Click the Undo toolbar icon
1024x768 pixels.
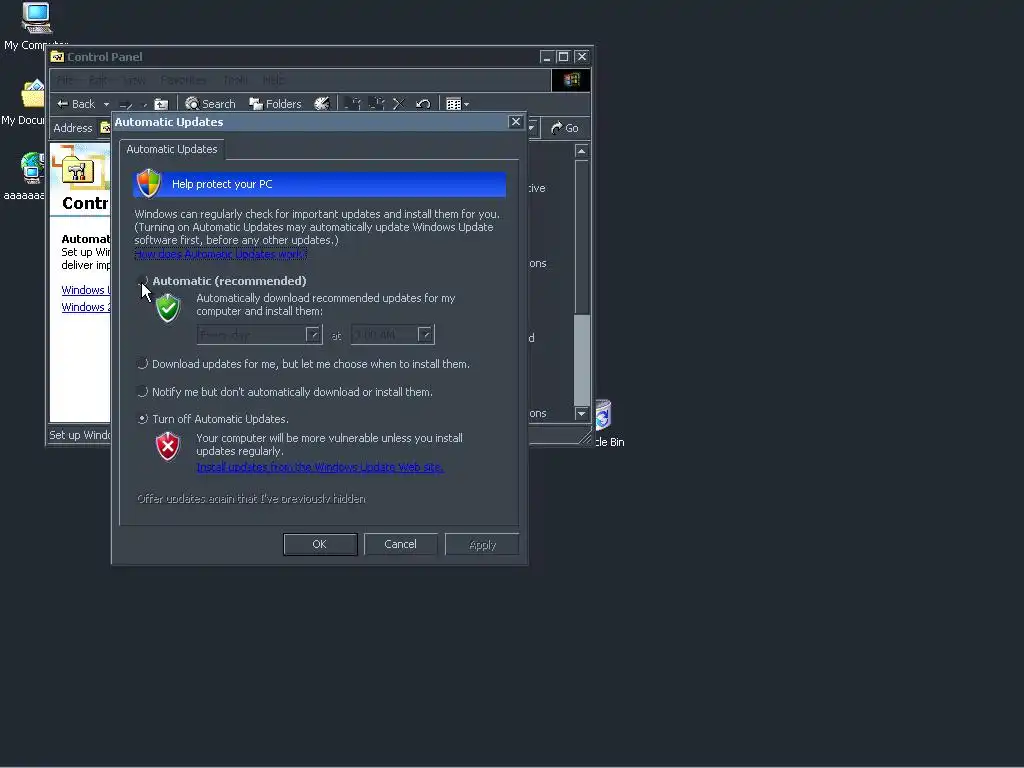point(423,104)
